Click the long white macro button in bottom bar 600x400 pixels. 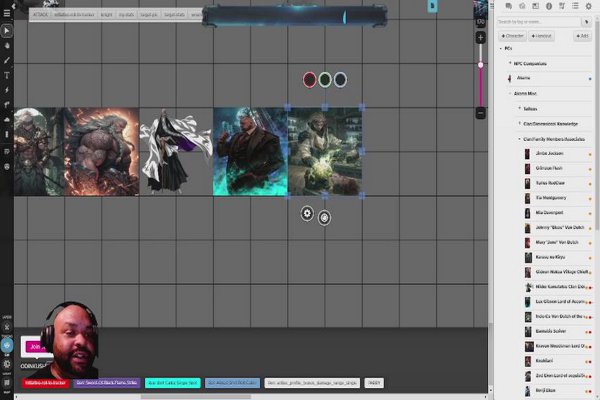312,383
